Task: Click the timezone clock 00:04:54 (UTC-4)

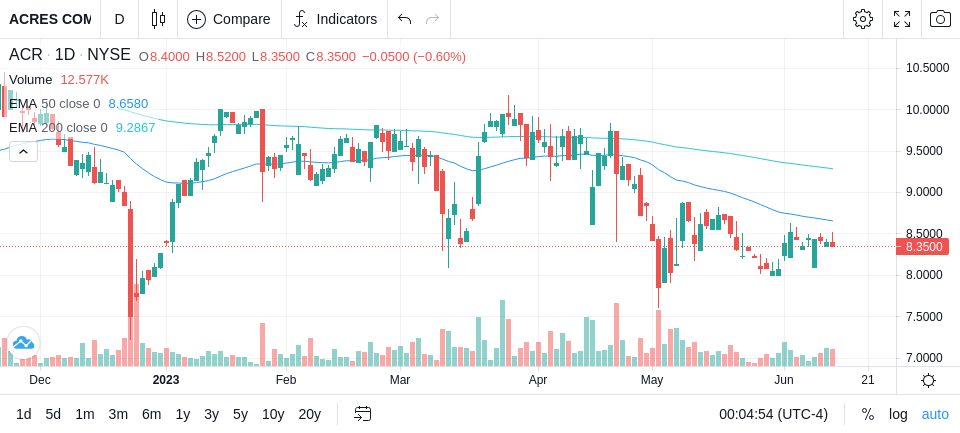Action: [x=773, y=414]
